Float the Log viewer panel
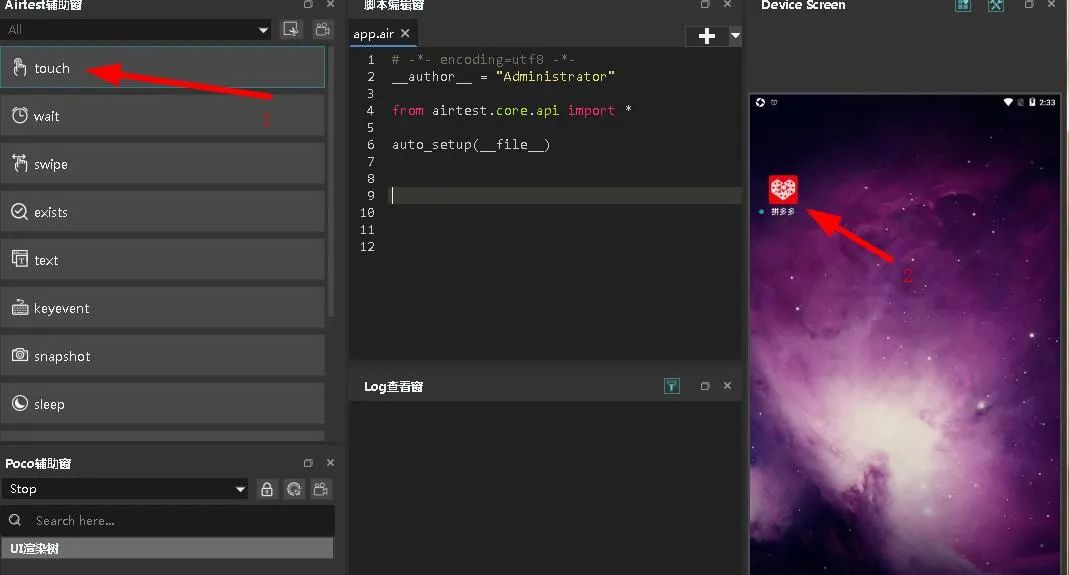 pyautogui.click(x=705, y=386)
